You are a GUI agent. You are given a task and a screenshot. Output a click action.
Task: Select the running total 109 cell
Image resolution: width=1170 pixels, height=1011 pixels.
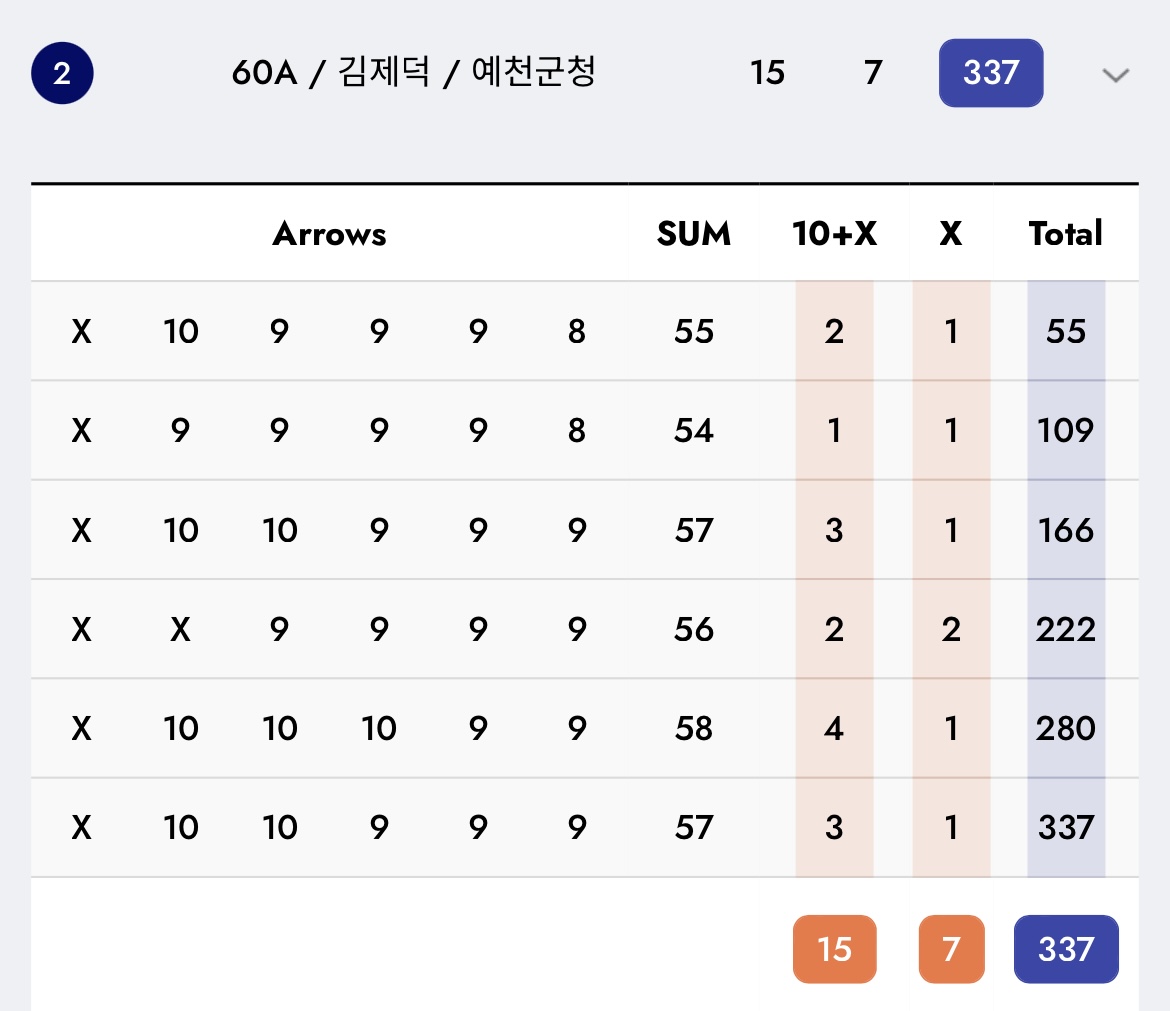(1065, 430)
